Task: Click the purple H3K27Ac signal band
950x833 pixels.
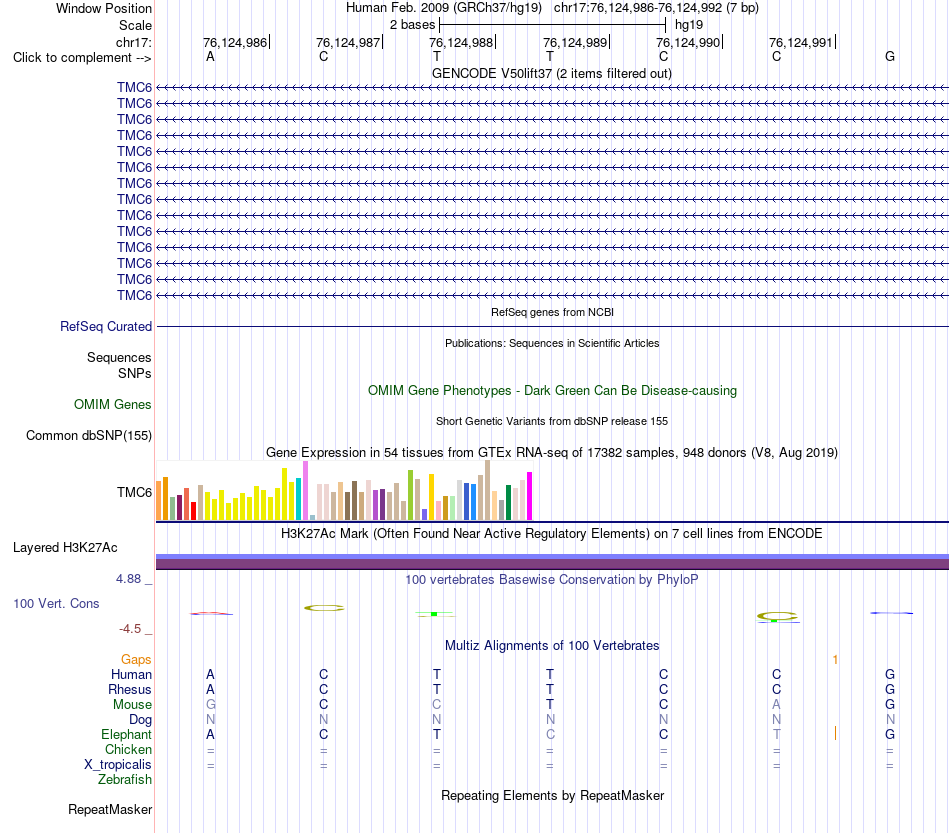Action: point(552,564)
